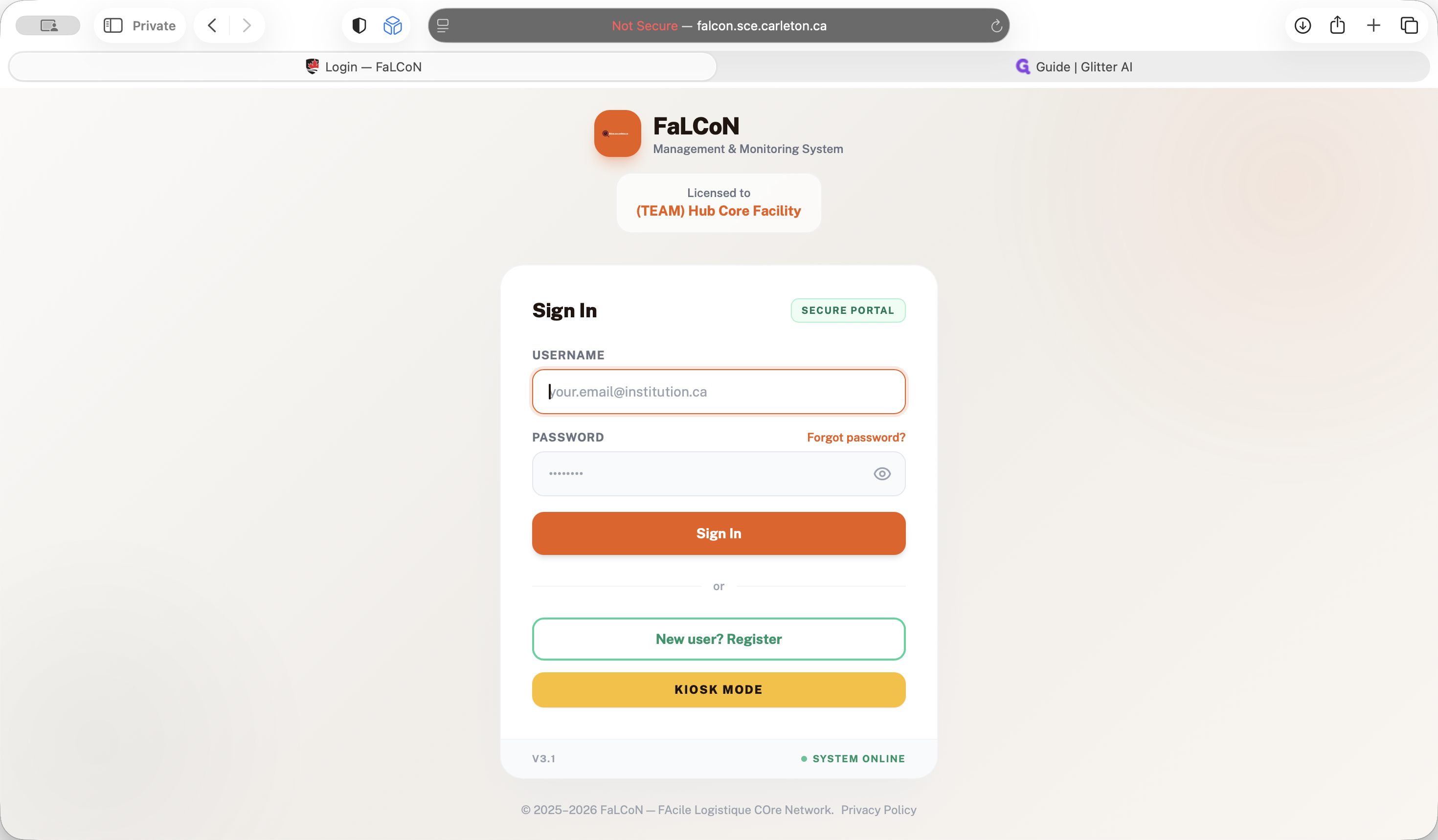Viewport: 1438px width, 840px height.
Task: Open the Share menu icon
Action: (1338, 25)
